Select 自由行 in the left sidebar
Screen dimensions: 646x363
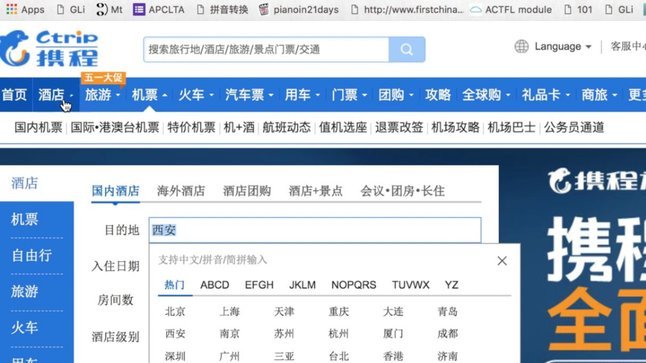[32, 255]
